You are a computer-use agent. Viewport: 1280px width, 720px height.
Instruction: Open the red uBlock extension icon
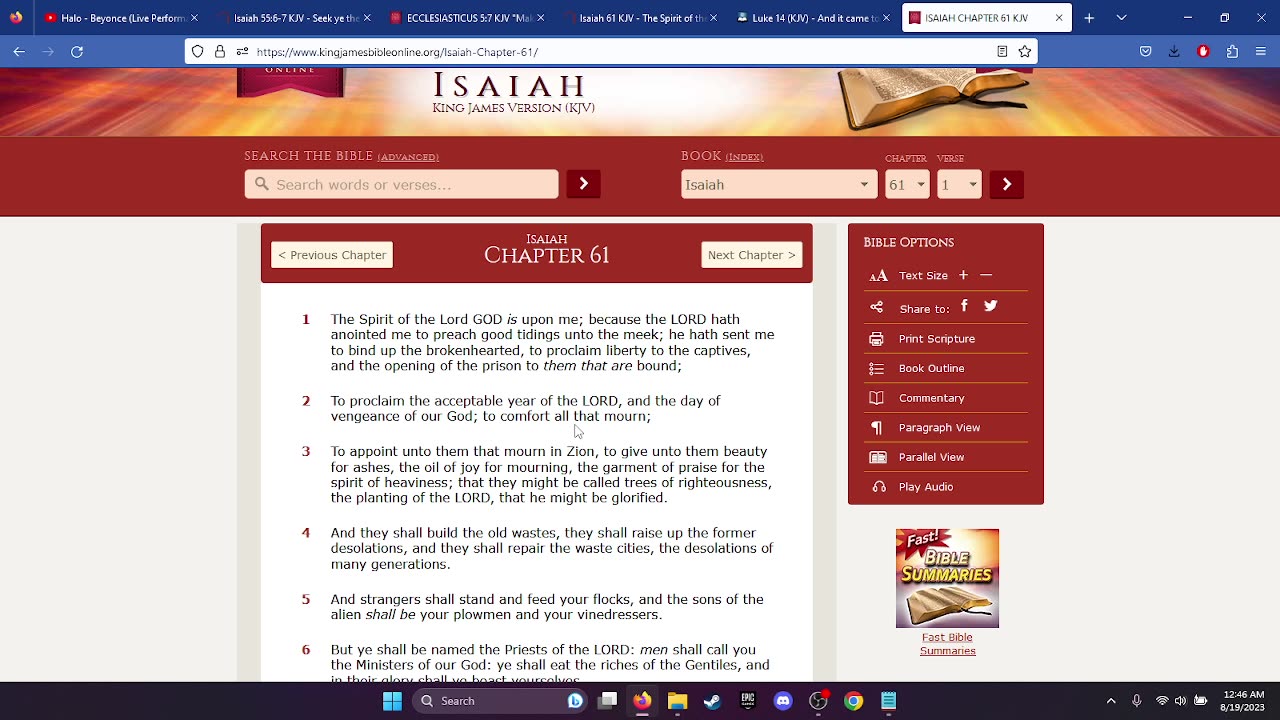(x=1203, y=52)
